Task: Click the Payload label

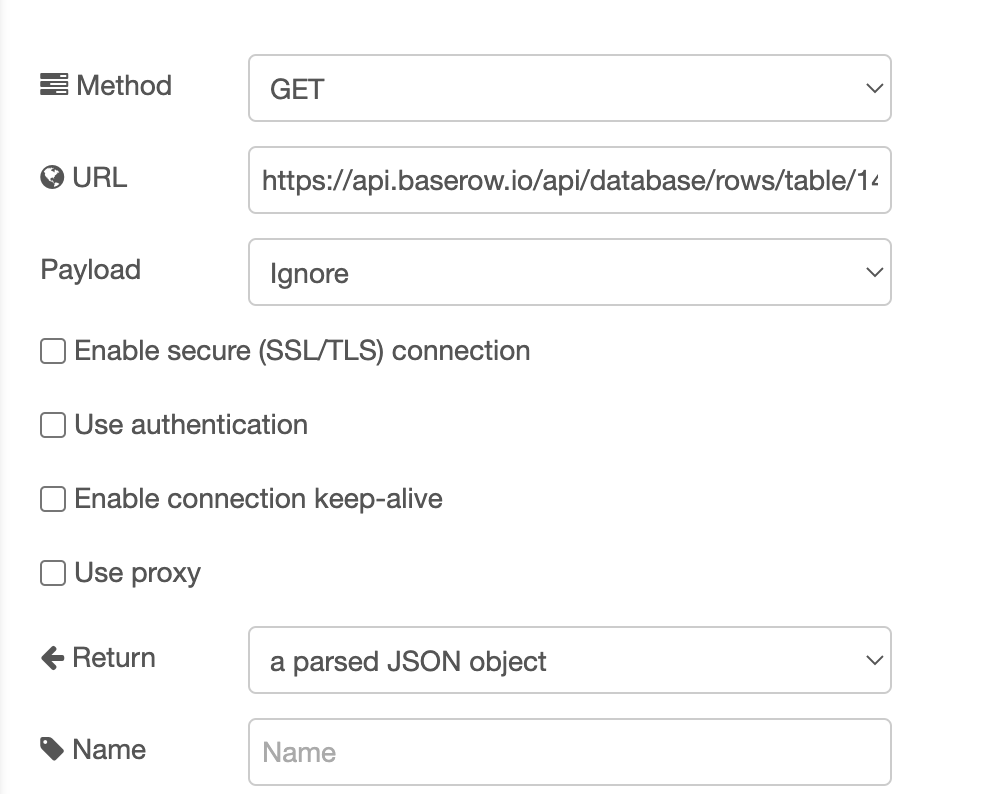Action: (x=89, y=270)
